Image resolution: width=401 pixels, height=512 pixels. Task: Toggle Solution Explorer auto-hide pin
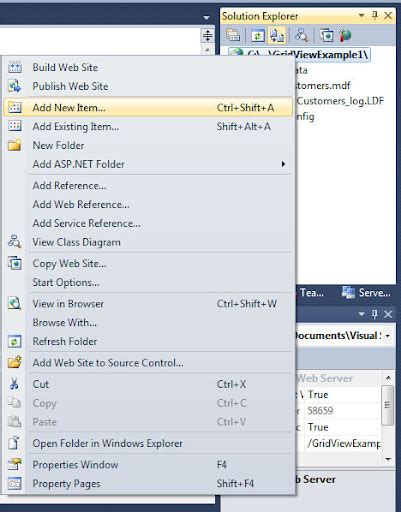[375, 15]
